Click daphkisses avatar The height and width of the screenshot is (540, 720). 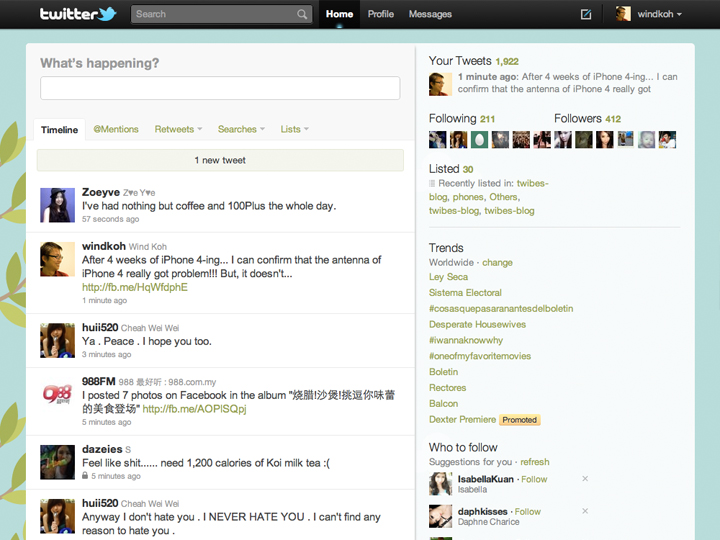click(x=440, y=516)
